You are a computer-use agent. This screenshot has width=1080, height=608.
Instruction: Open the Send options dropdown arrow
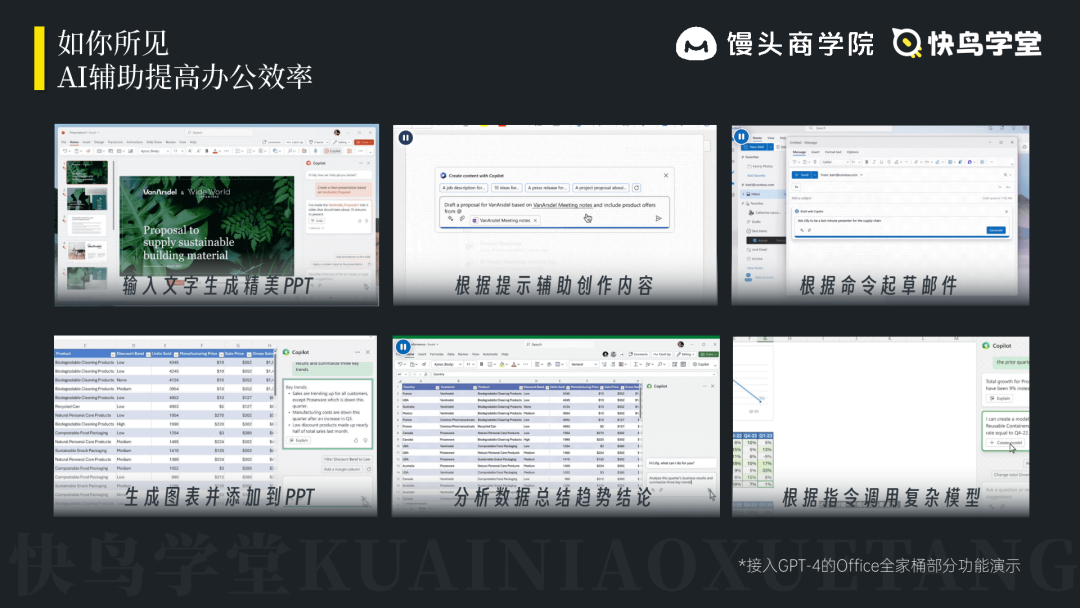[815, 175]
